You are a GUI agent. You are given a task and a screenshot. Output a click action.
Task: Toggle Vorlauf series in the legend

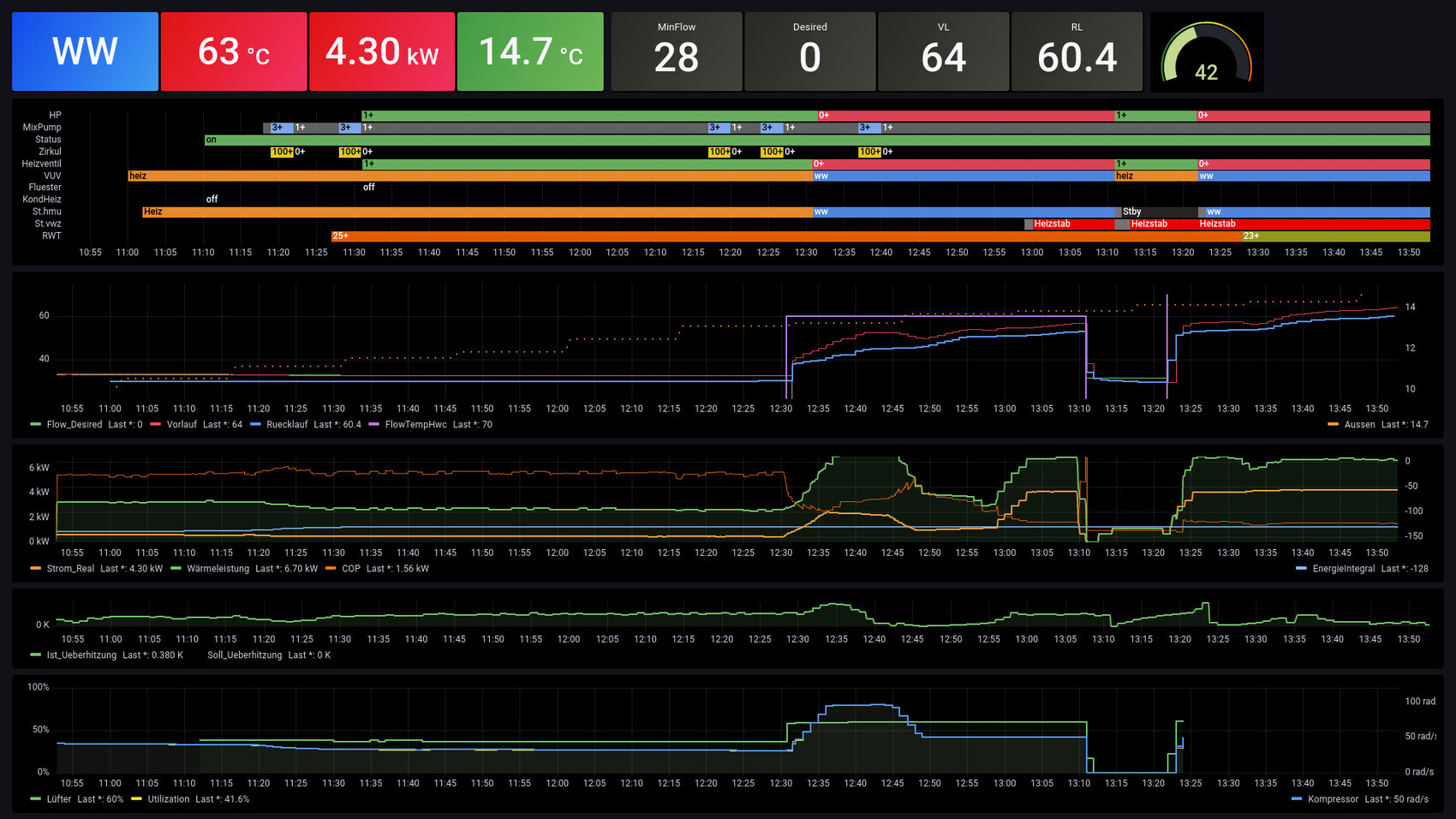click(182, 425)
